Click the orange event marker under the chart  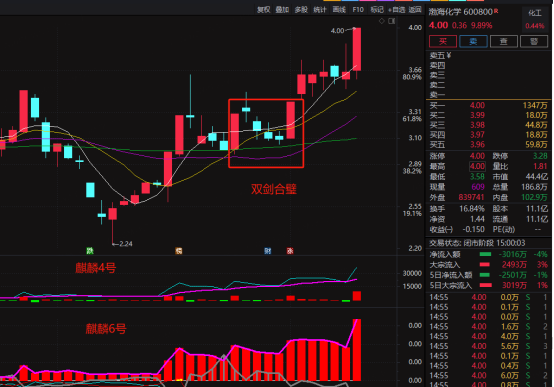179,251
